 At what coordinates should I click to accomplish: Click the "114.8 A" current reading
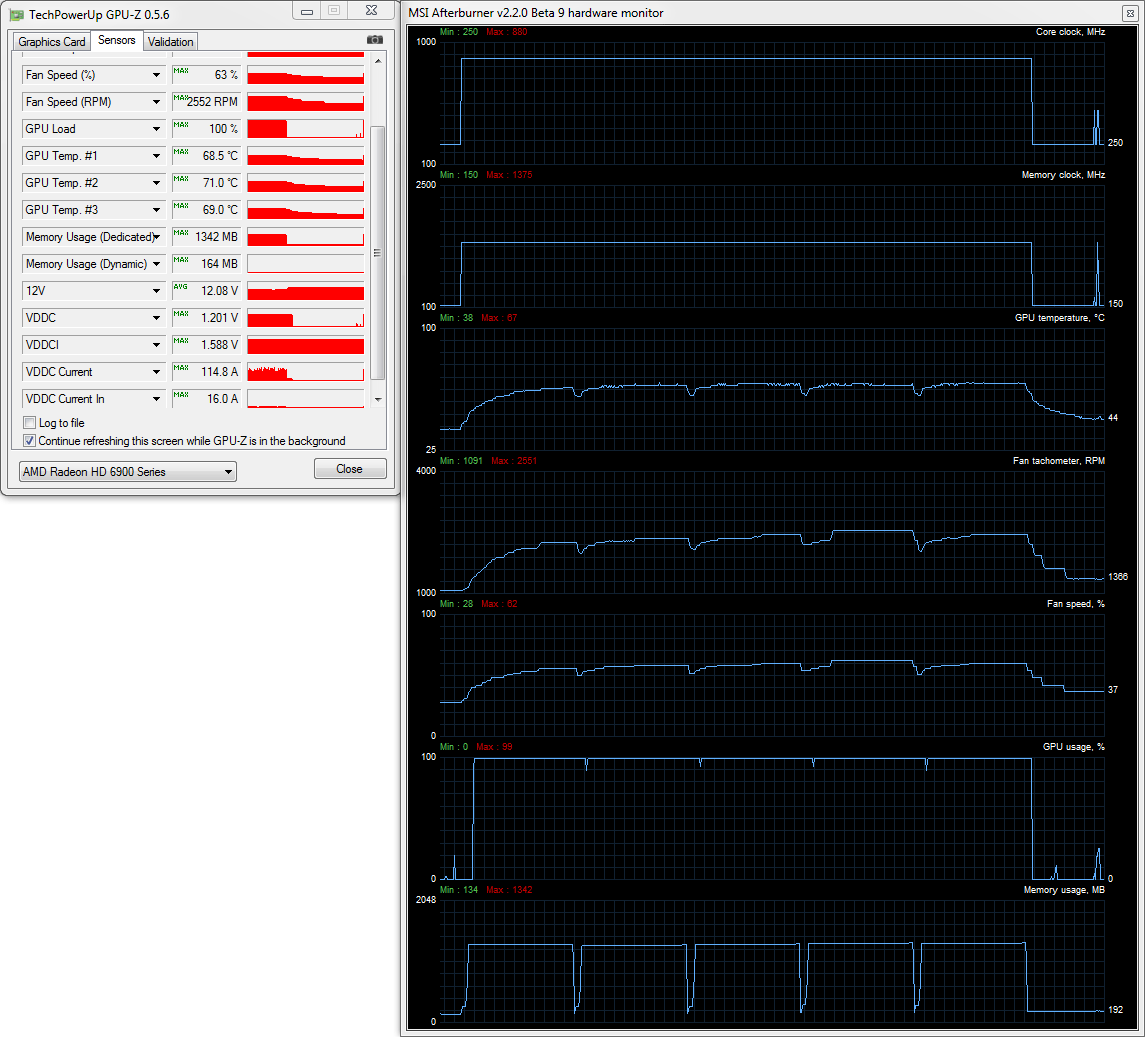(x=220, y=372)
